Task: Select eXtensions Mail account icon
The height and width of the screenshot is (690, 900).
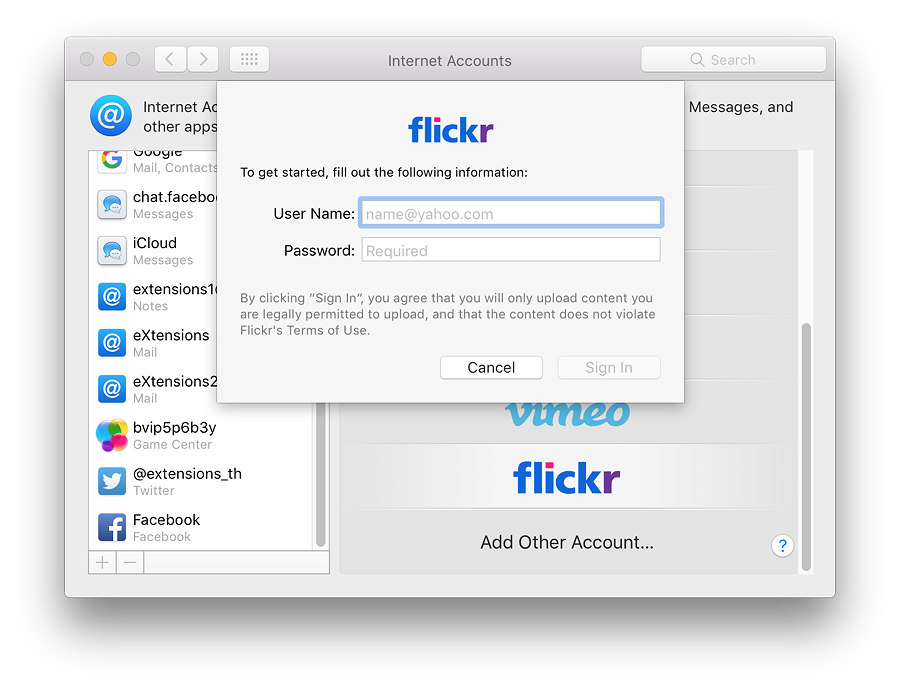Action: pyautogui.click(x=112, y=343)
